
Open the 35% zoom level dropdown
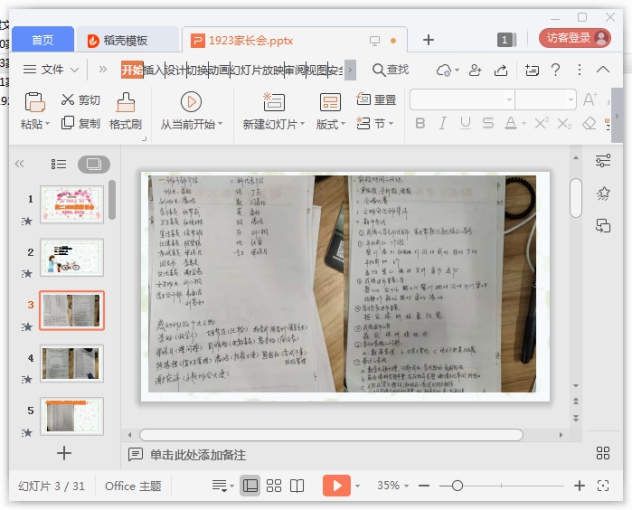coord(392,485)
